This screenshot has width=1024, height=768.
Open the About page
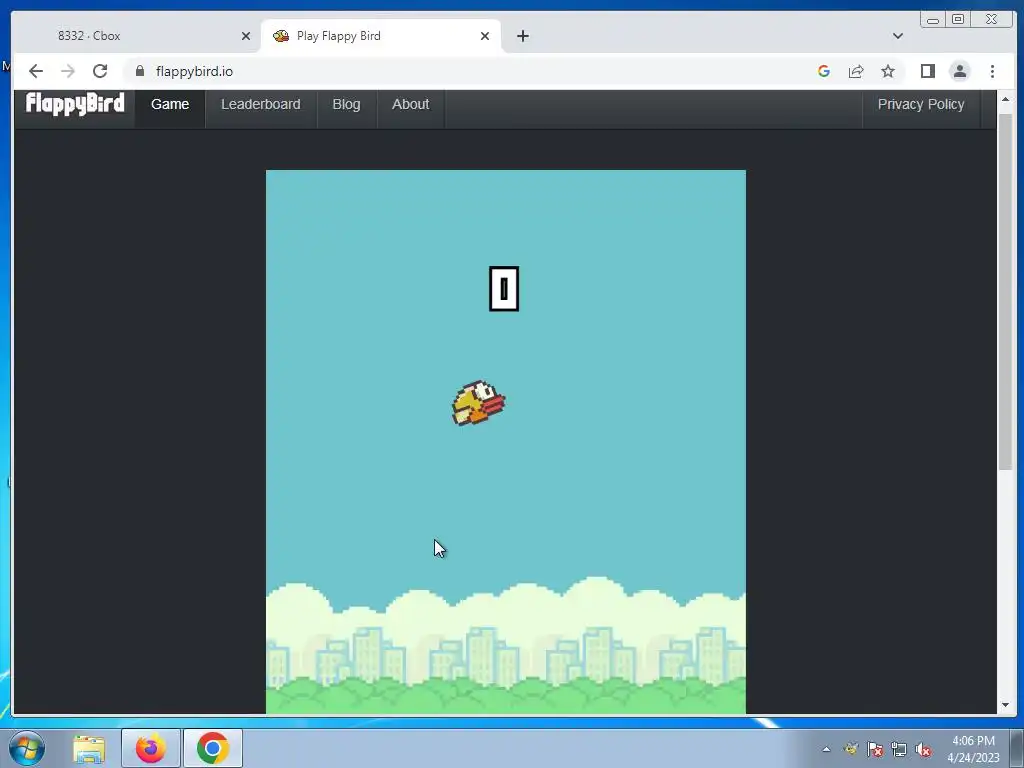click(x=411, y=104)
